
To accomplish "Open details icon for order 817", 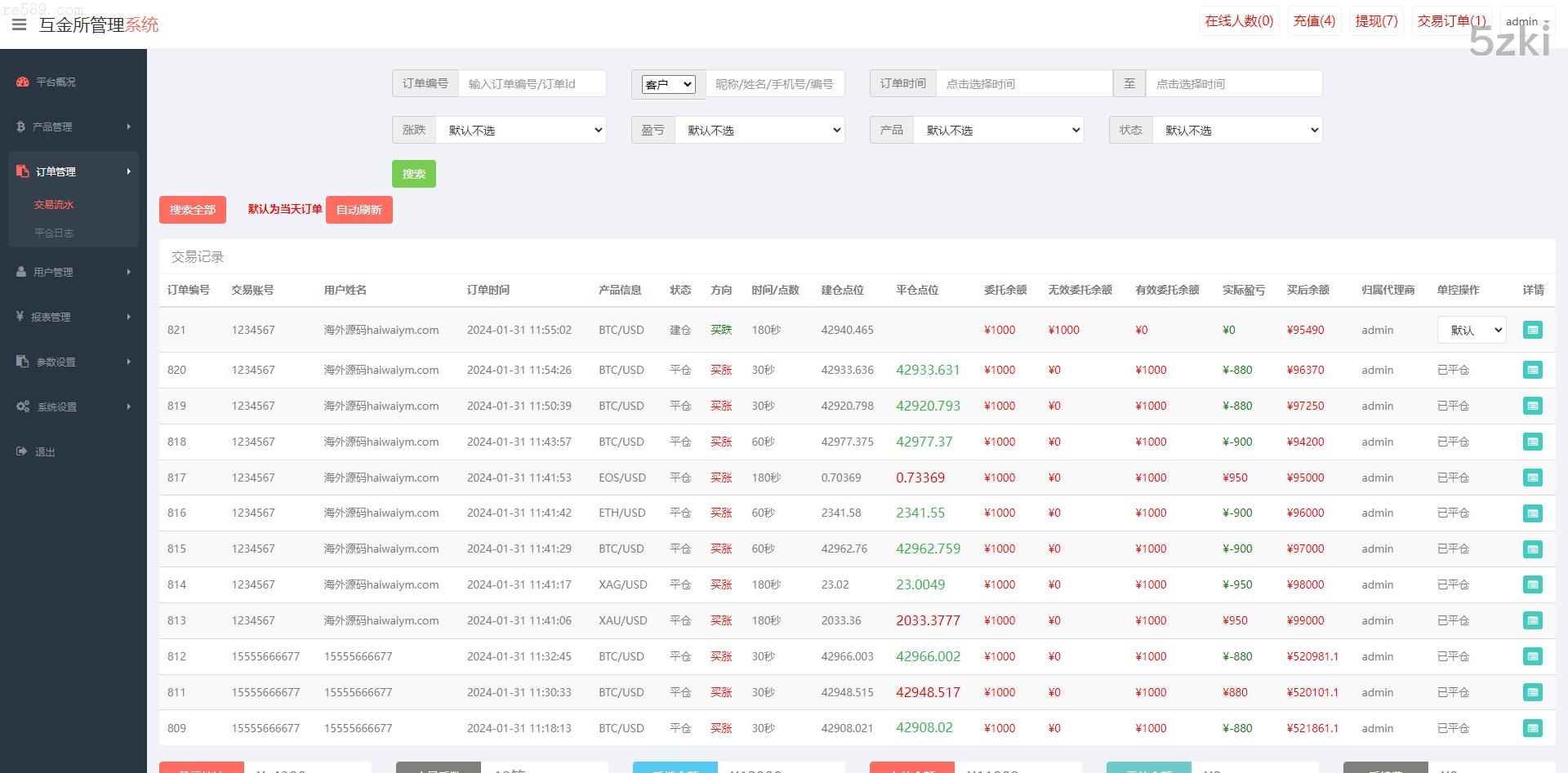I will [x=1533, y=478].
